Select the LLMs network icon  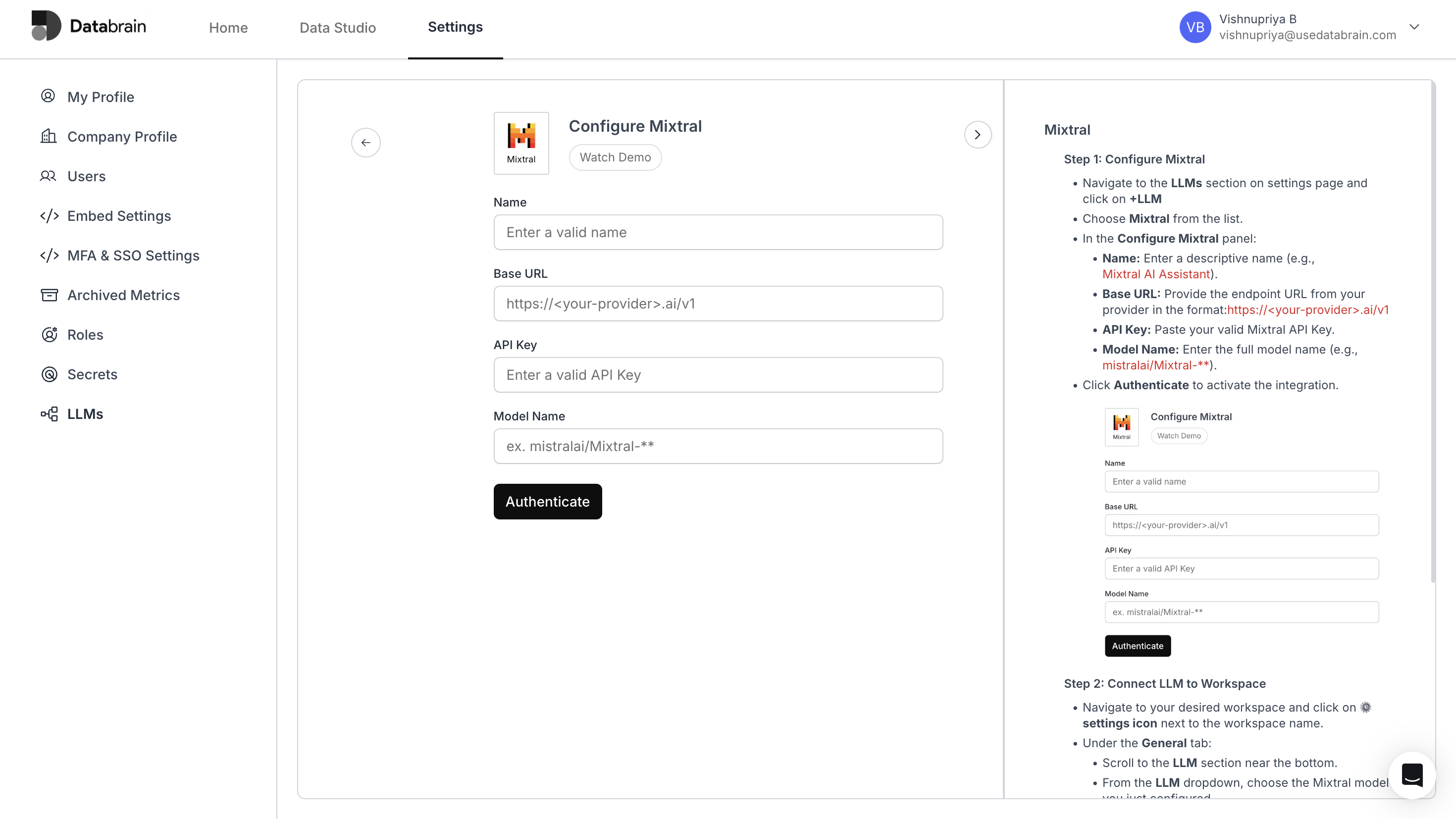49,414
